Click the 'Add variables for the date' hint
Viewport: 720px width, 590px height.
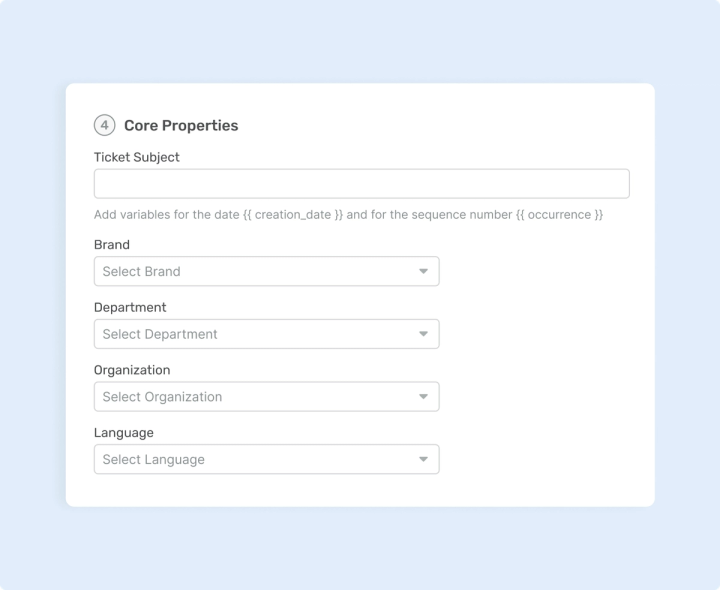[167, 215]
